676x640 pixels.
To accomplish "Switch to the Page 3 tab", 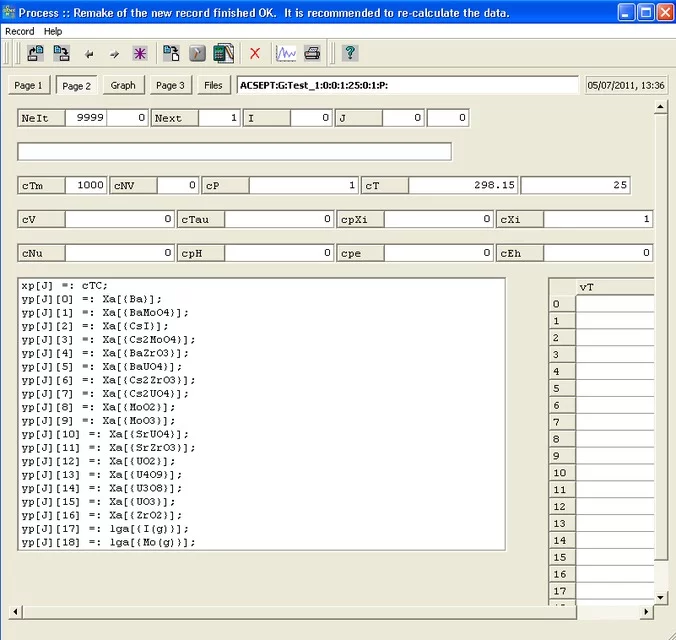I will 170,86.
